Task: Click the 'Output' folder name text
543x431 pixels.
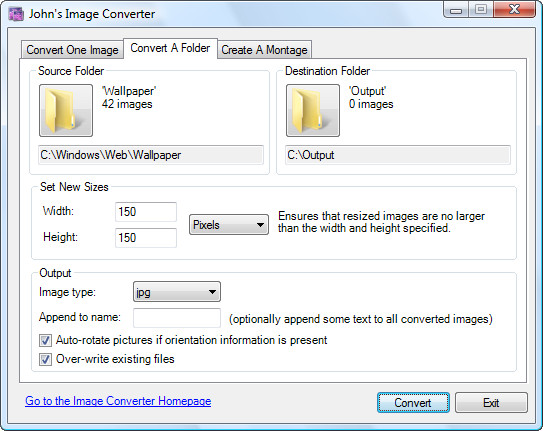Action: (367, 91)
